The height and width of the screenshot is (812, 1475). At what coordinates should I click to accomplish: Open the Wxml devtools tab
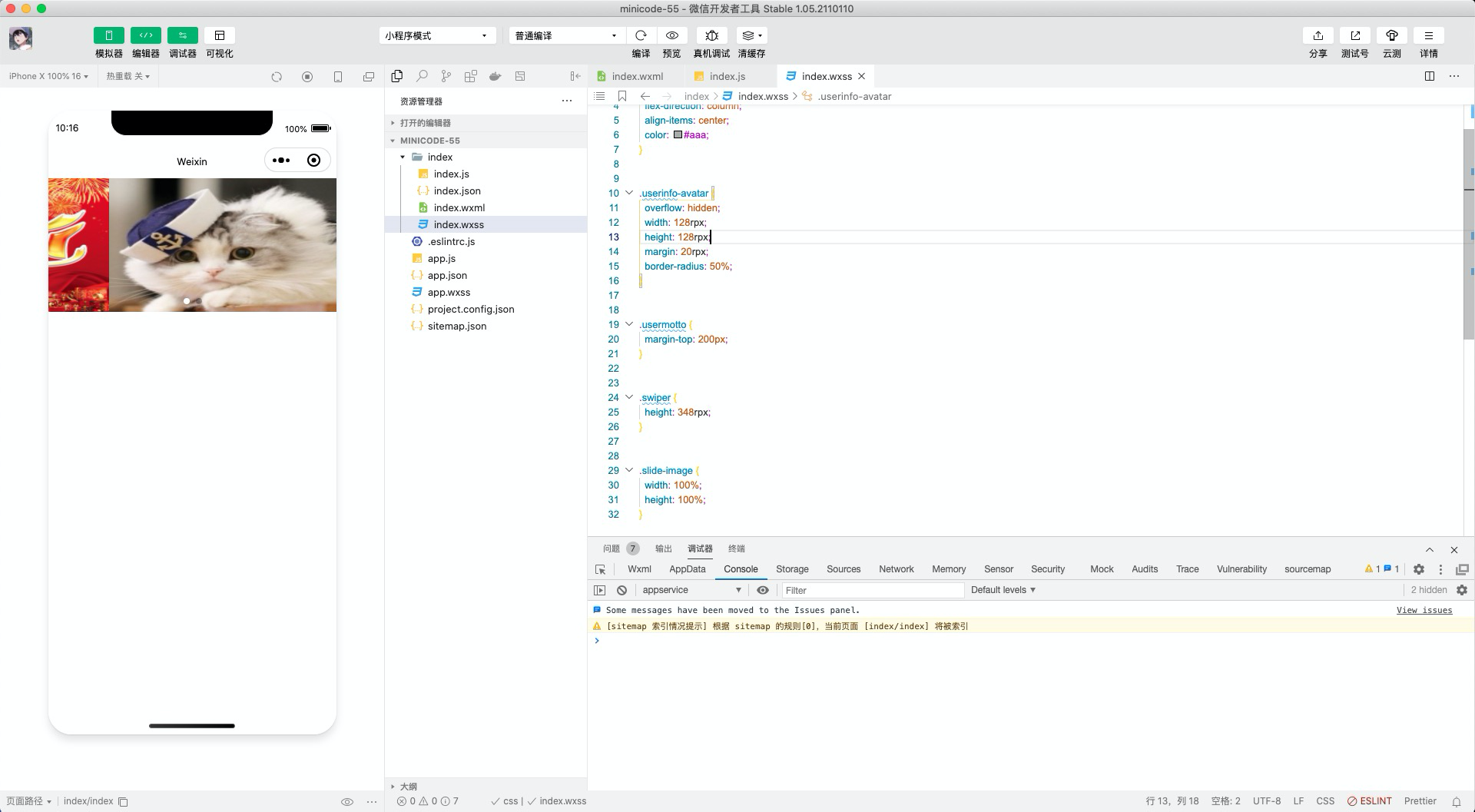(x=639, y=569)
